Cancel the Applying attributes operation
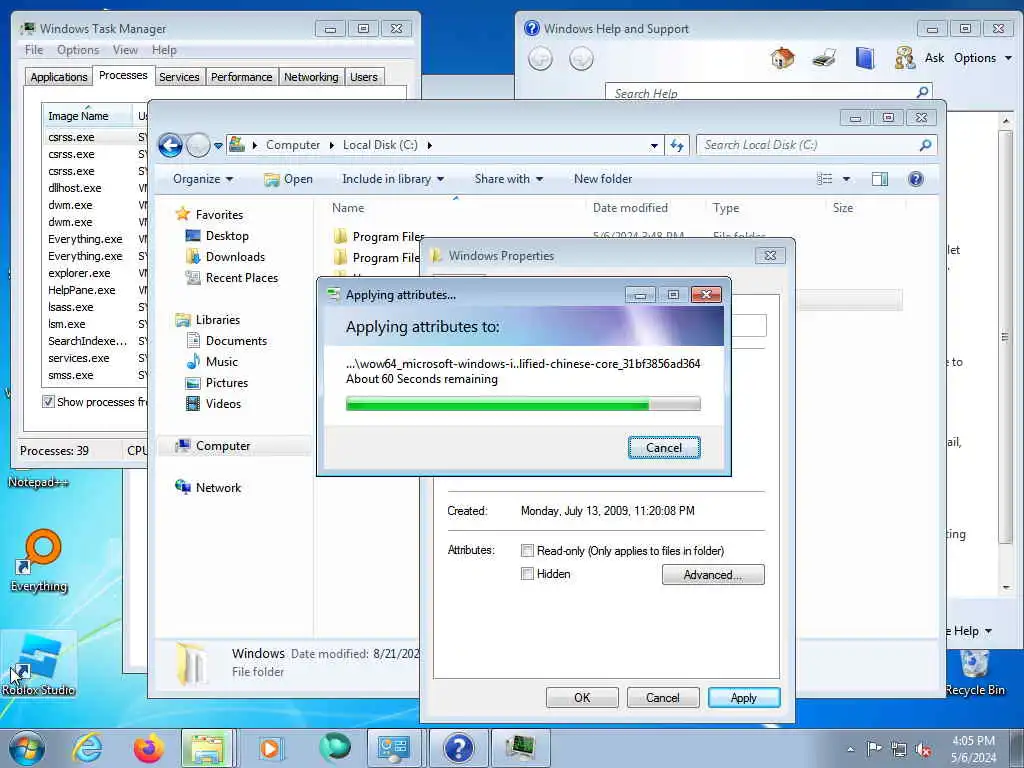The height and width of the screenshot is (768, 1024). click(x=664, y=448)
